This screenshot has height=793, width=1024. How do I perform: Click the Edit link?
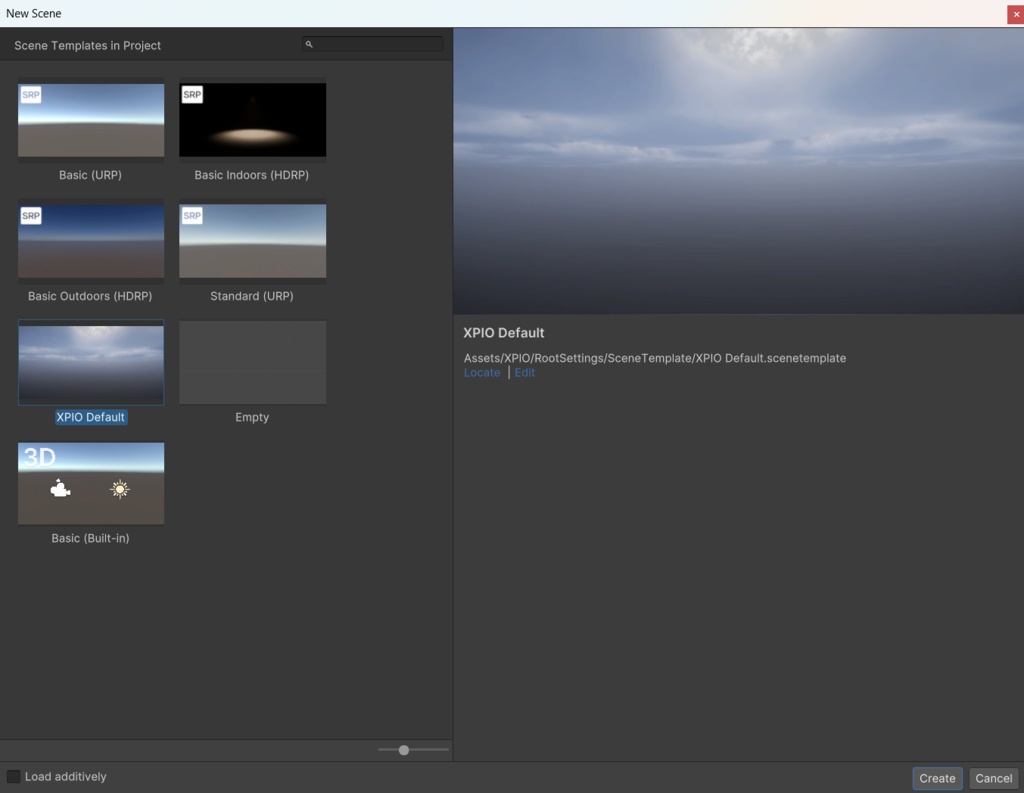(x=524, y=372)
